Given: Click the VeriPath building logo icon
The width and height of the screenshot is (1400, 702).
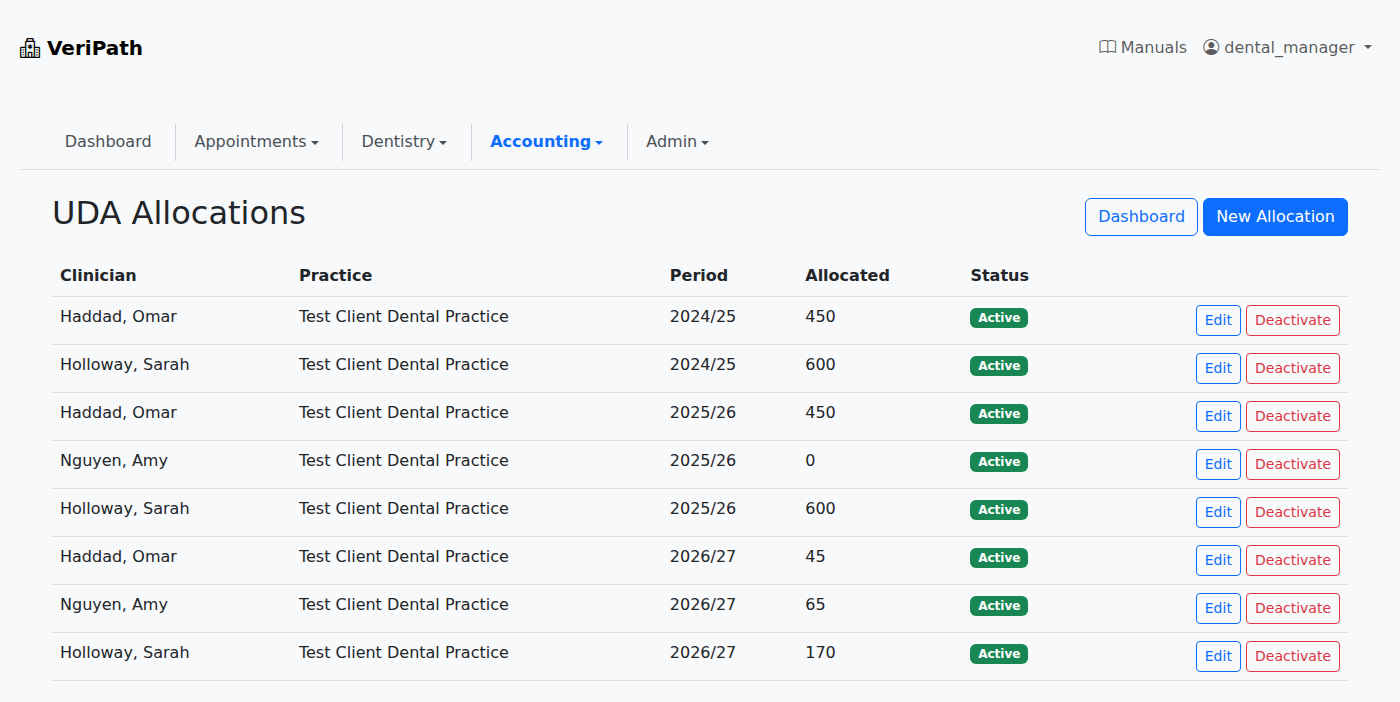Looking at the screenshot, I should pyautogui.click(x=30, y=48).
